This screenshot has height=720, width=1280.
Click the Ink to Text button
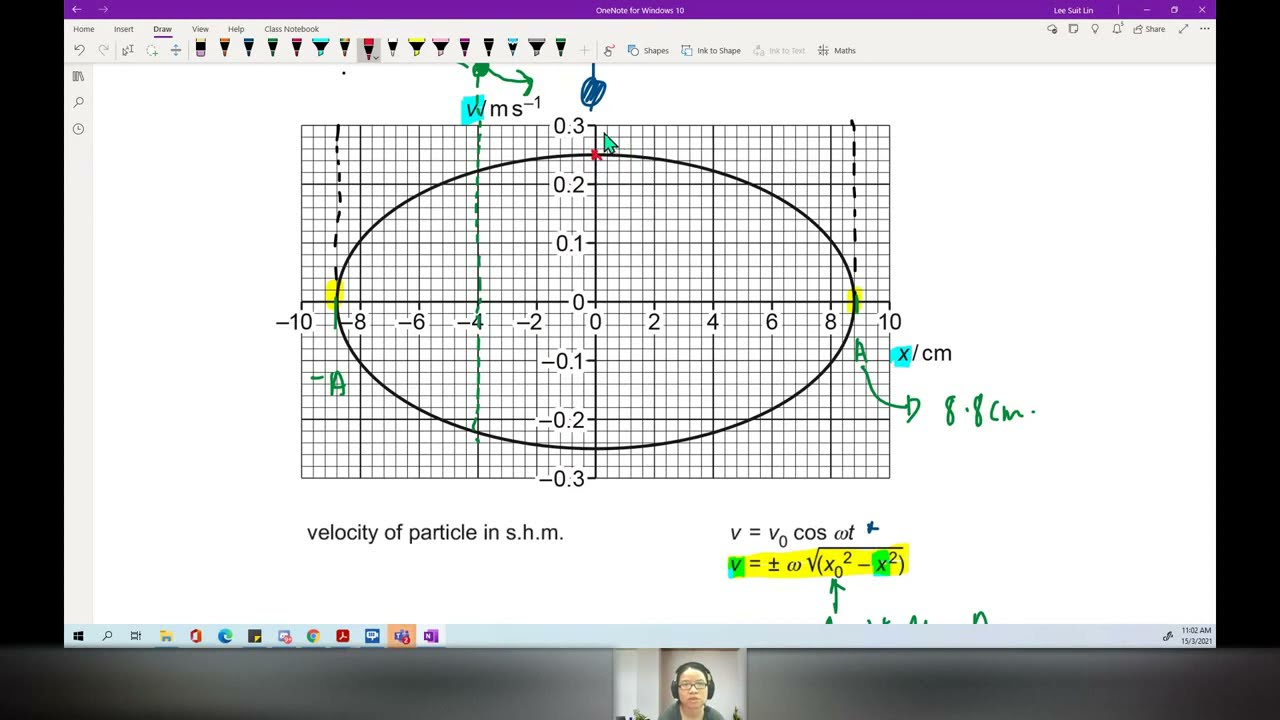click(779, 50)
